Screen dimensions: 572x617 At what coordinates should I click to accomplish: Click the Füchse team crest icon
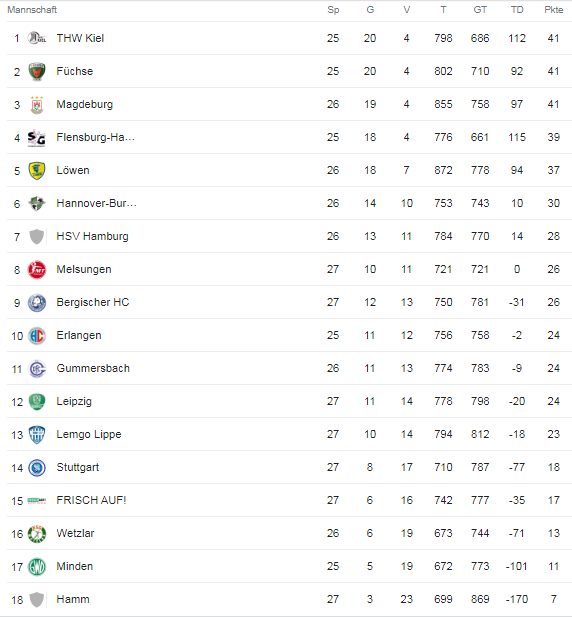[37, 71]
